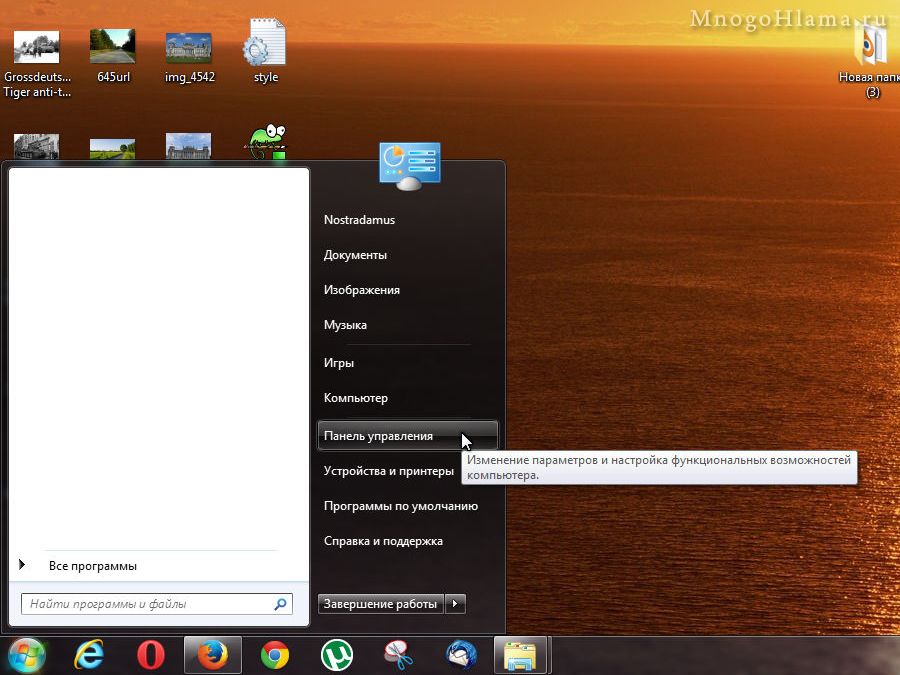Image resolution: width=900 pixels, height=675 pixels.
Task: Click the Control Panel picture atop Start menu
Action: (x=410, y=165)
